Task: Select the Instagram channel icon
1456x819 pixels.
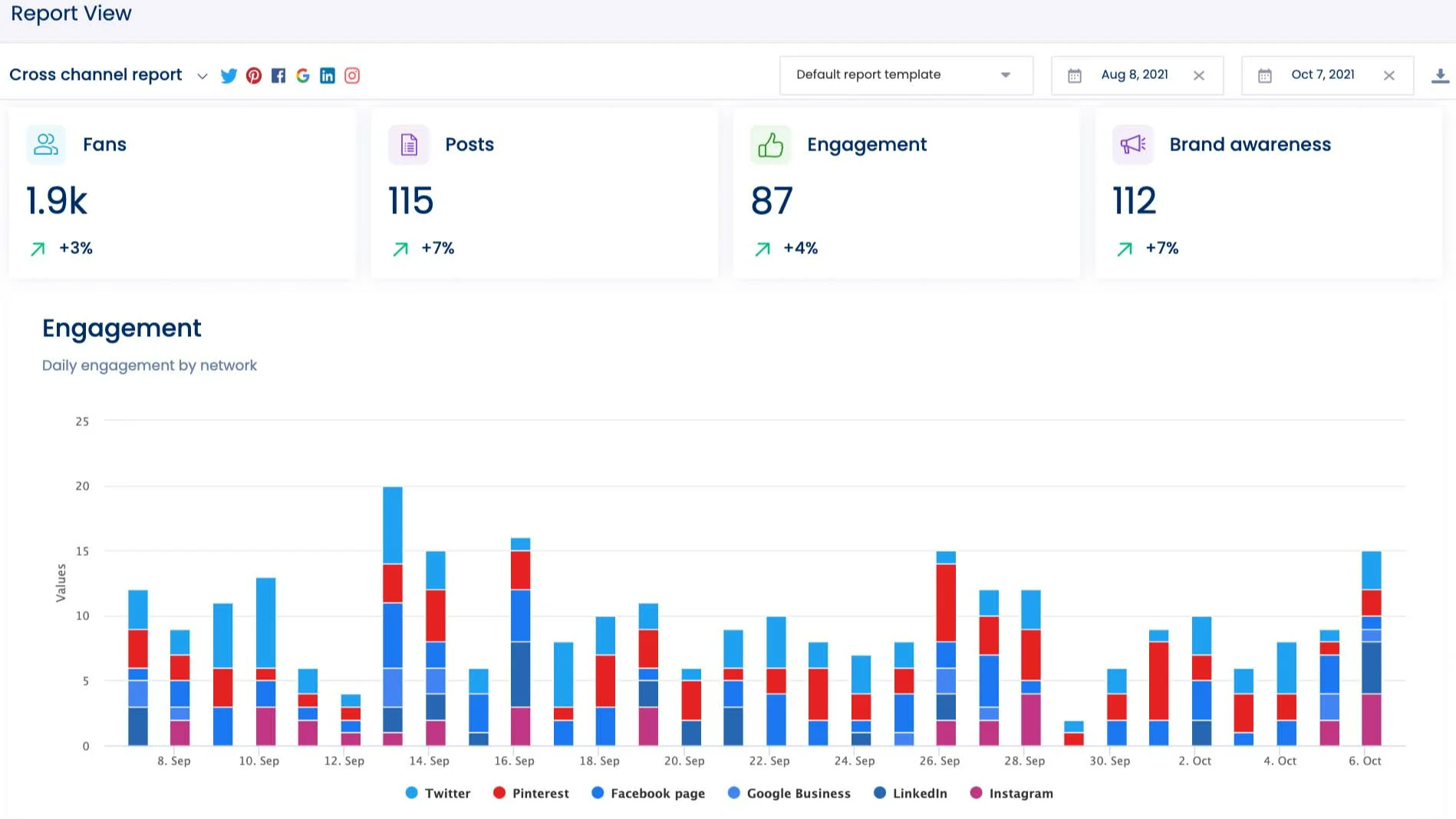Action: [352, 75]
